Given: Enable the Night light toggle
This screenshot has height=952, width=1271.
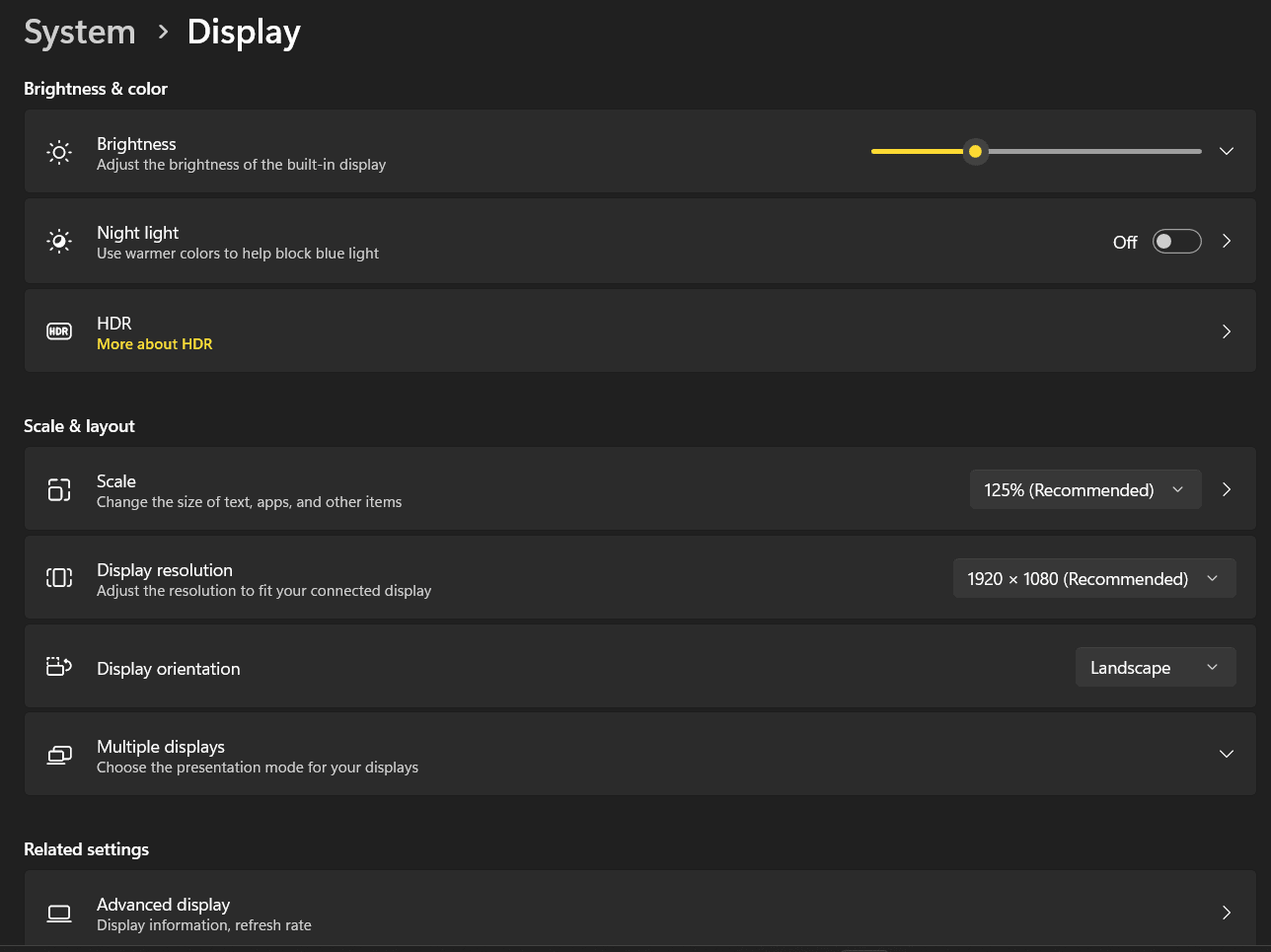Looking at the screenshot, I should [x=1176, y=241].
